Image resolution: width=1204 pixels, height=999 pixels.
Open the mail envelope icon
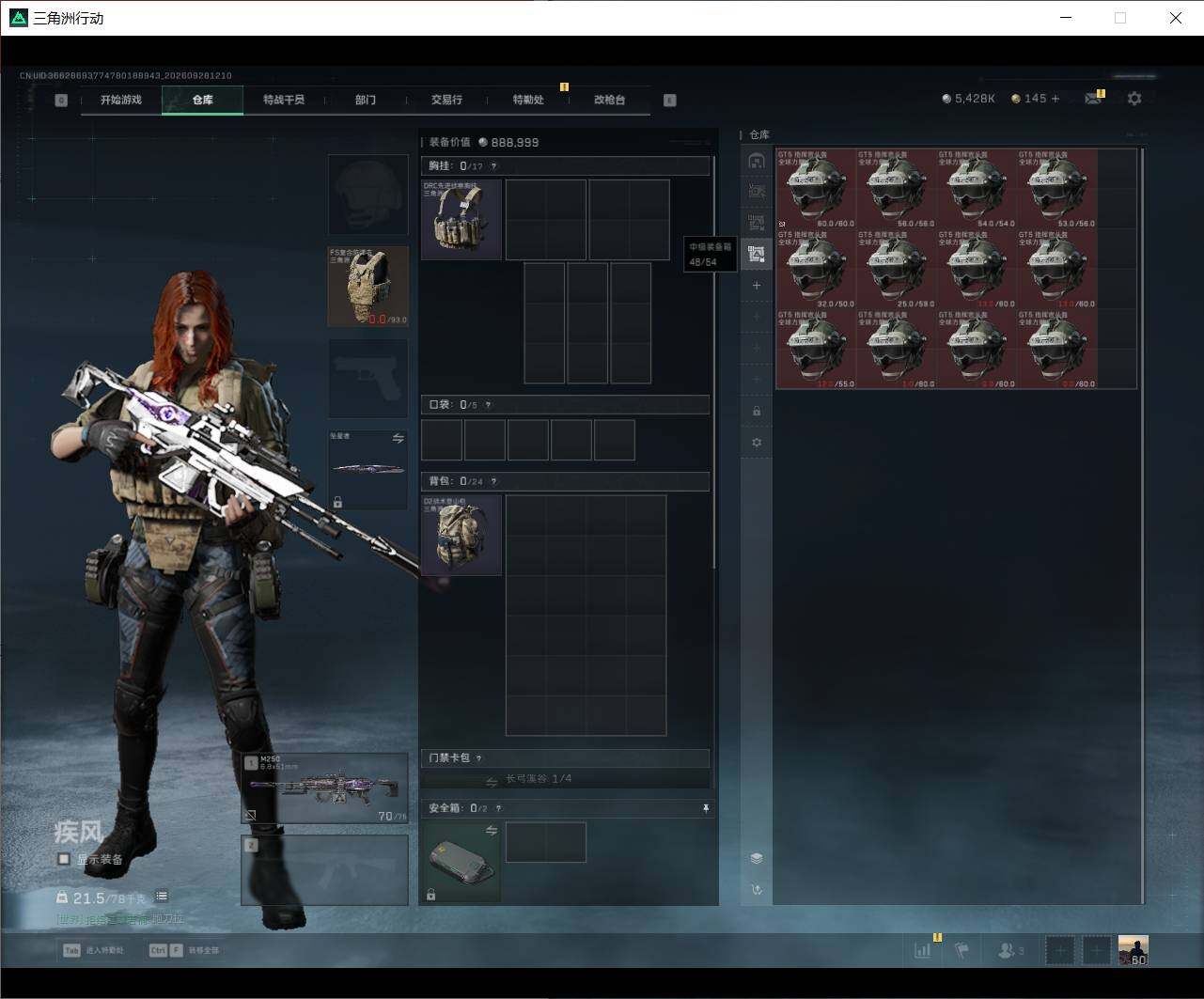pyautogui.click(x=1092, y=98)
